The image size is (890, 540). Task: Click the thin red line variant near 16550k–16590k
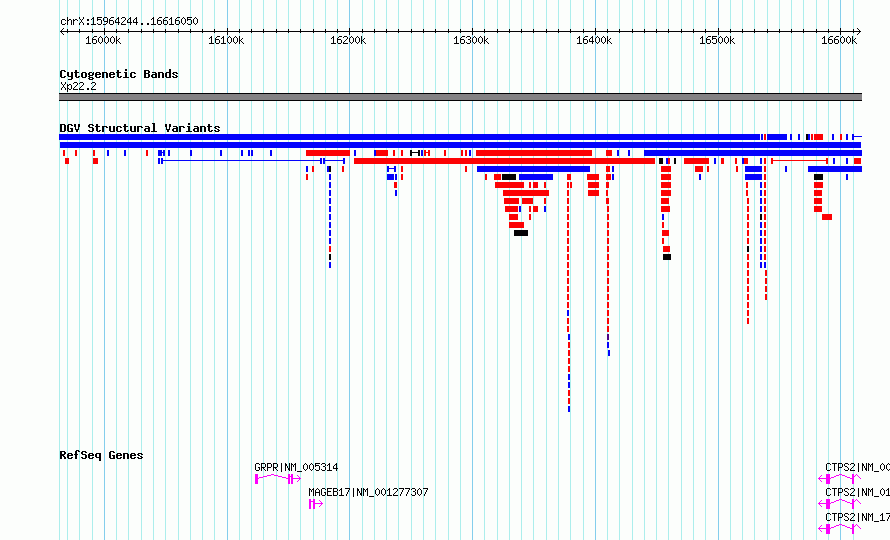[799, 161]
